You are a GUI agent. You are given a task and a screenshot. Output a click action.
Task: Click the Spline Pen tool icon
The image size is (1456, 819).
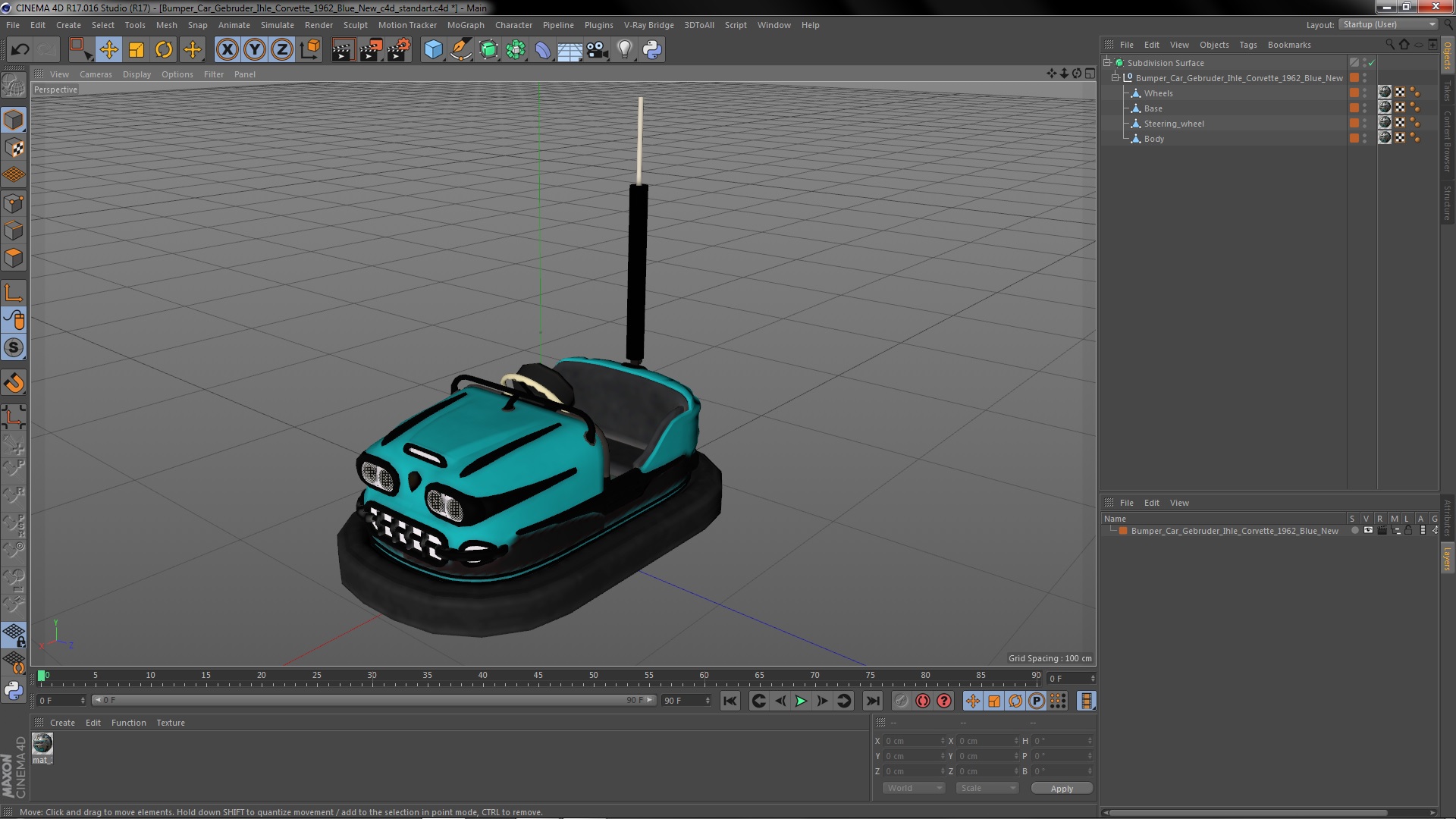[x=461, y=50]
